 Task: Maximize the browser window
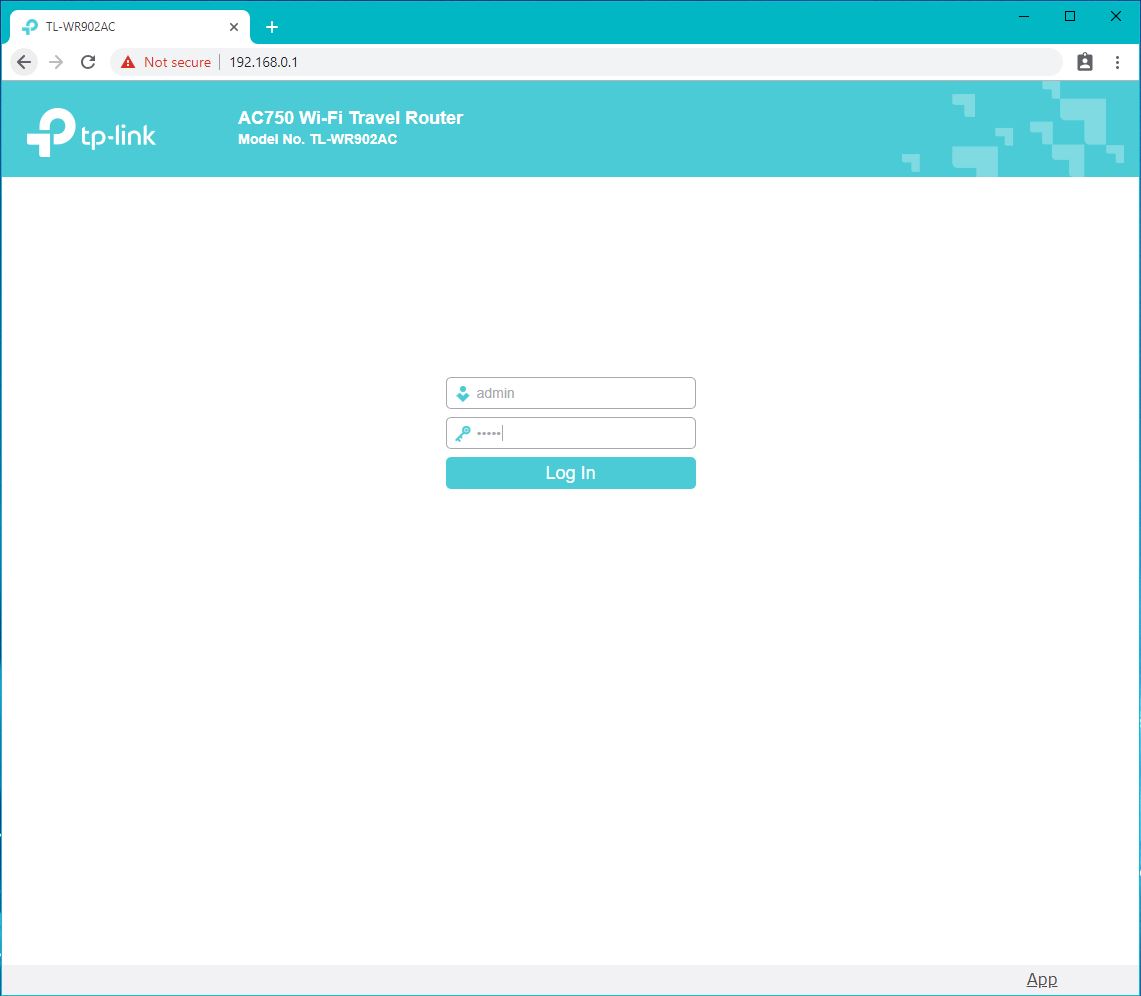1070,17
